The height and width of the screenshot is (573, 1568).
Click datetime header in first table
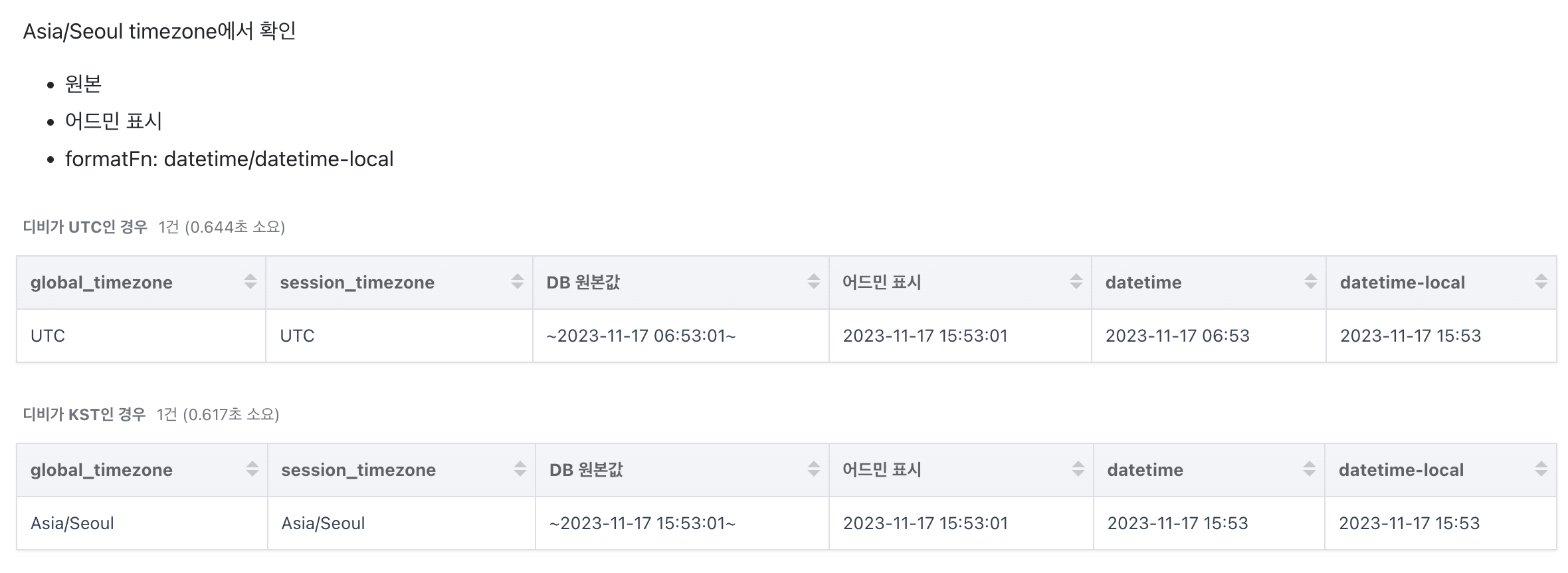[1143, 283]
